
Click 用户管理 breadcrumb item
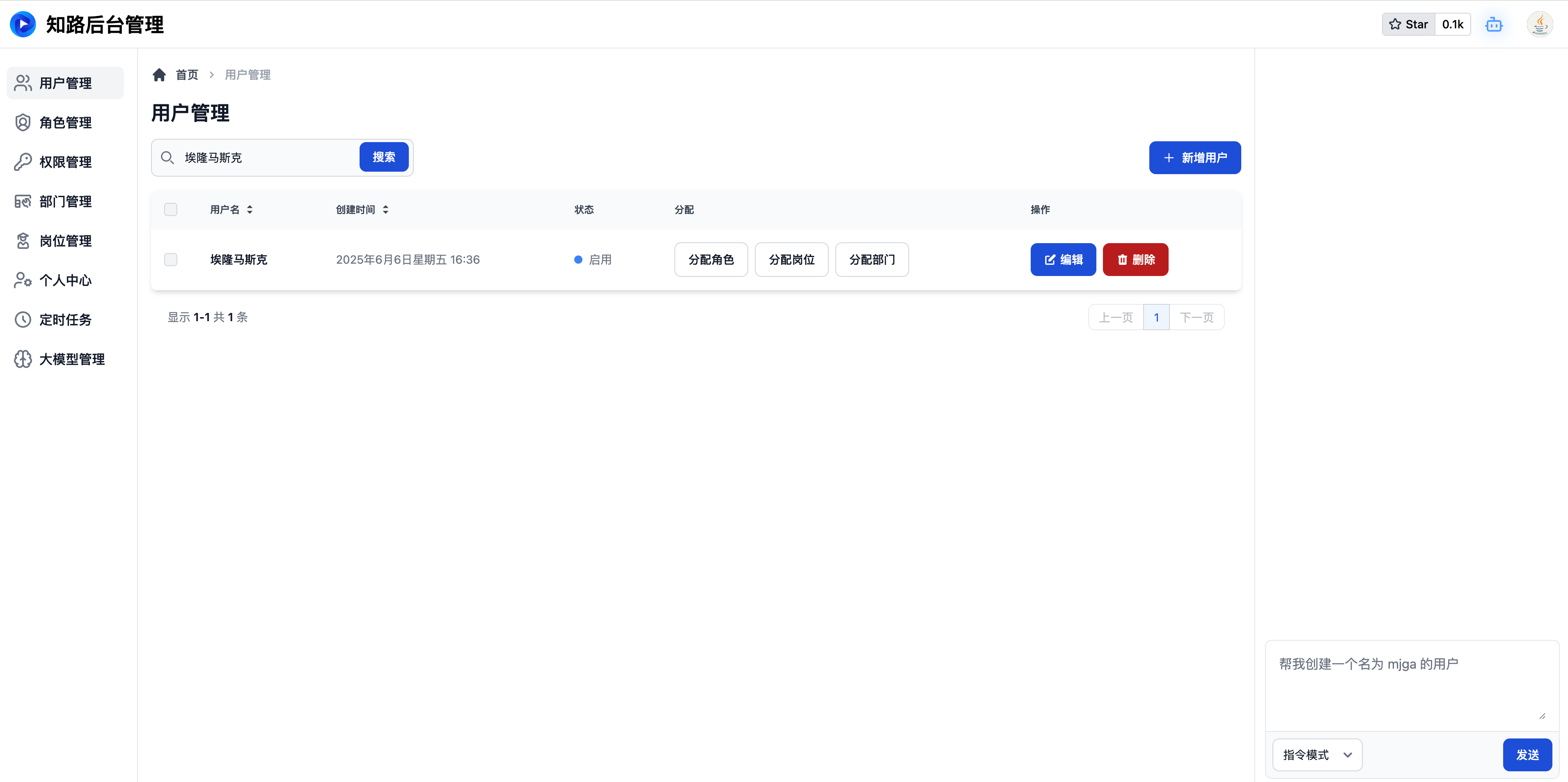247,74
